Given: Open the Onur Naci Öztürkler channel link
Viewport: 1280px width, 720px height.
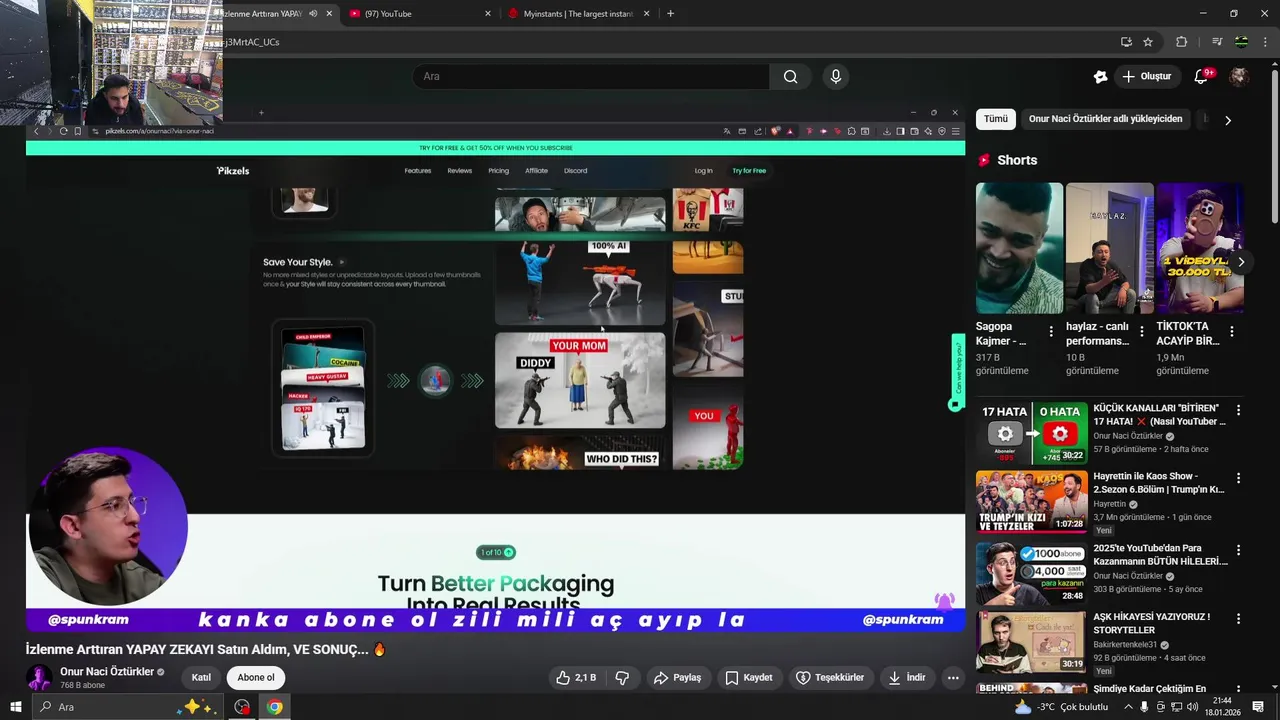Looking at the screenshot, I should (107, 672).
